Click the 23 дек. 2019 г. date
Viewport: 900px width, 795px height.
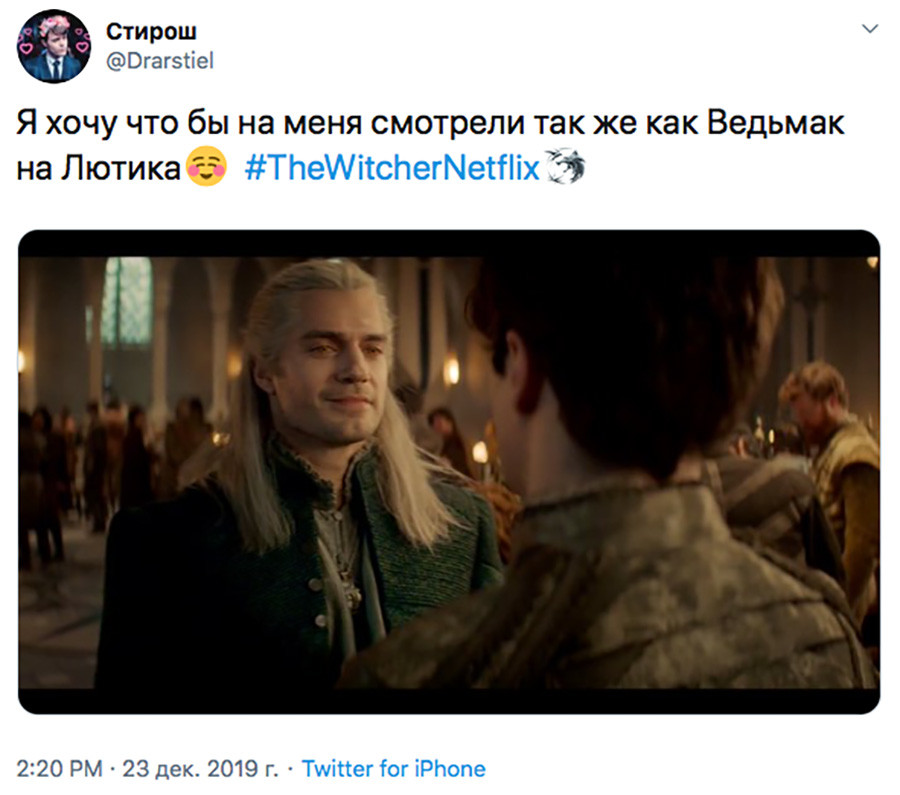(x=200, y=768)
